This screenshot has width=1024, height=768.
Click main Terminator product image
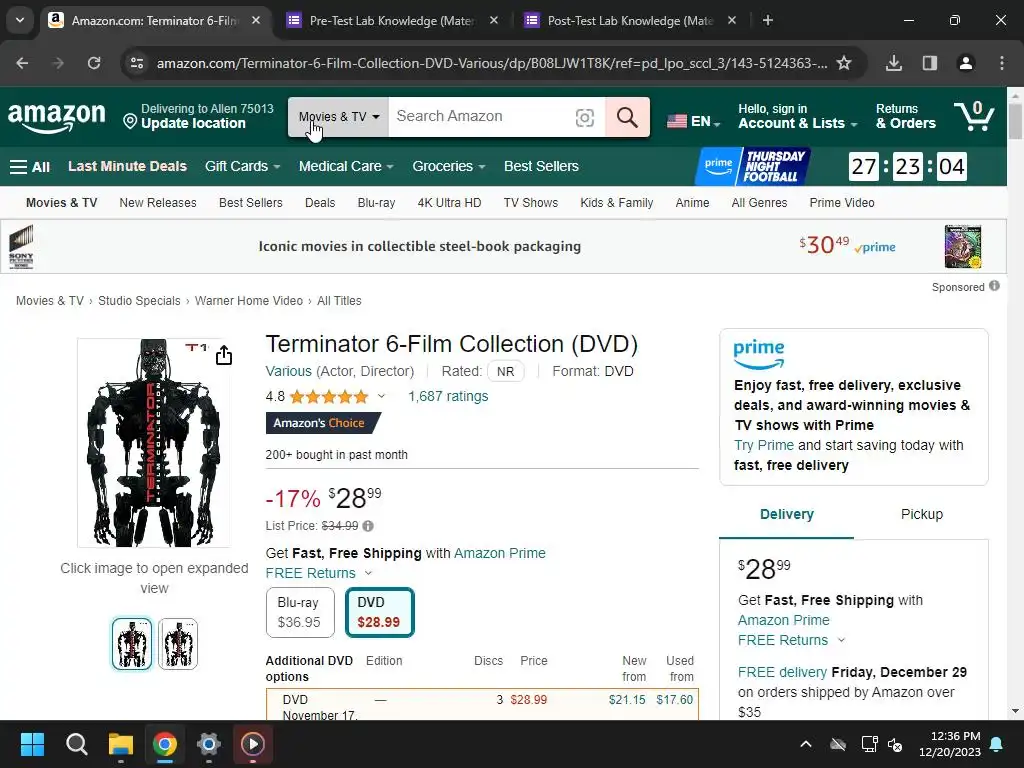pyautogui.click(x=153, y=443)
